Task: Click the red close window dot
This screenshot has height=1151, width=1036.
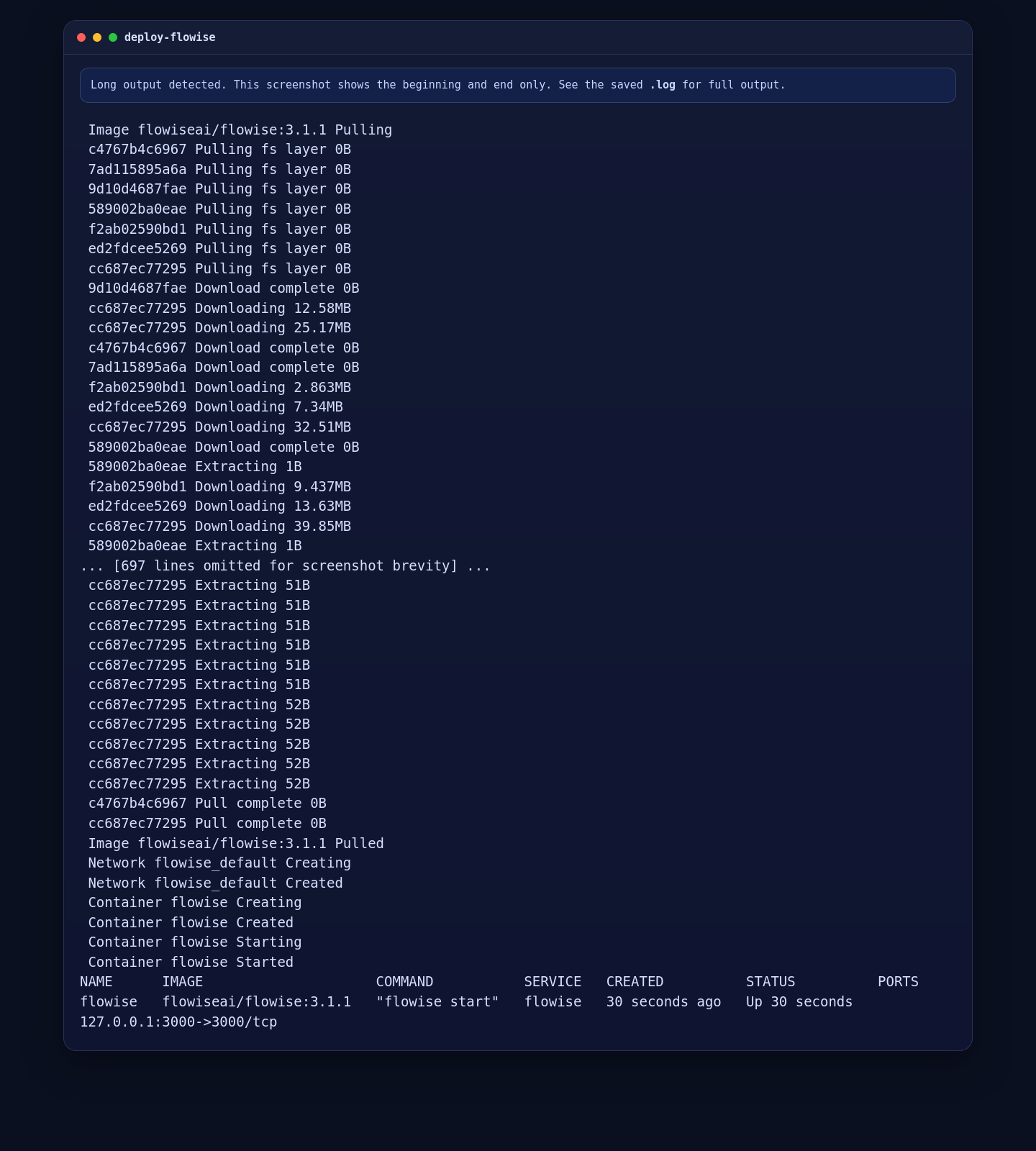Action: (81, 37)
